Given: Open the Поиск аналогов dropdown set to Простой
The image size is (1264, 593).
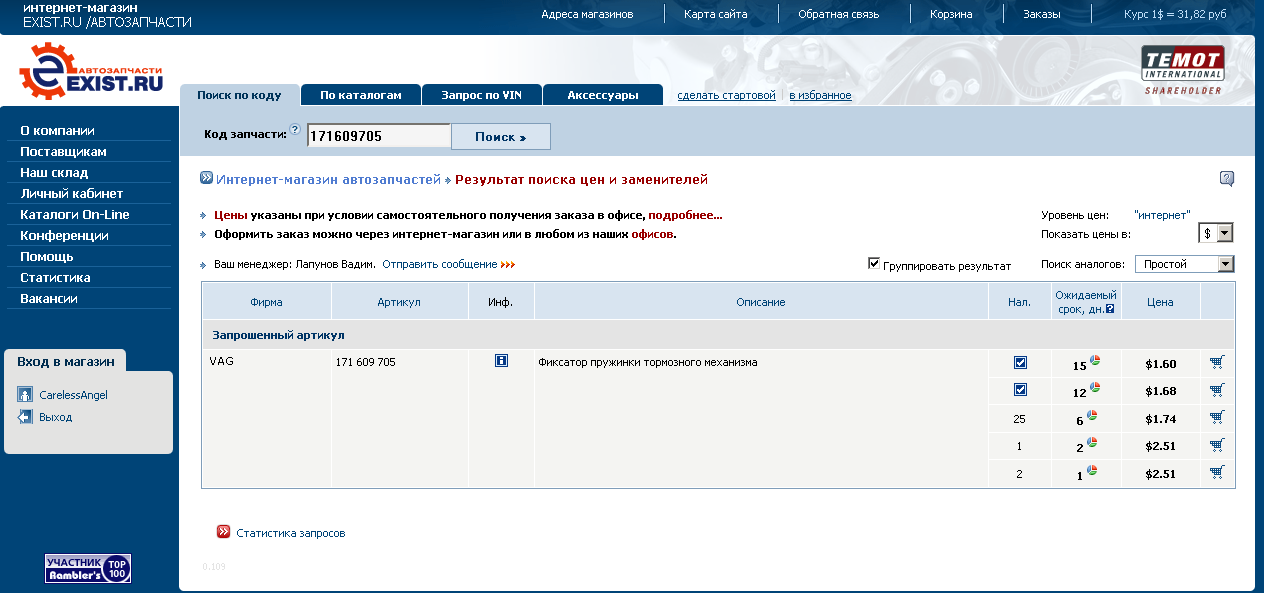Looking at the screenshot, I should tap(1185, 264).
